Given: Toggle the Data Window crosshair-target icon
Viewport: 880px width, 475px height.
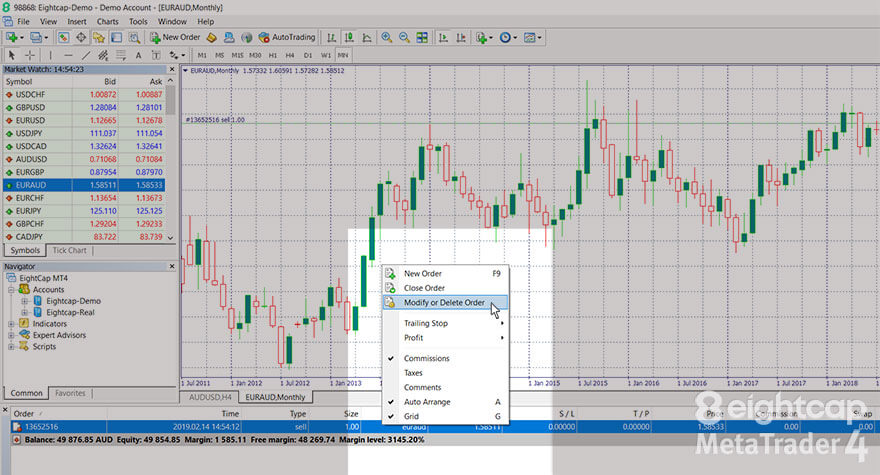Looking at the screenshot, I should (81, 38).
